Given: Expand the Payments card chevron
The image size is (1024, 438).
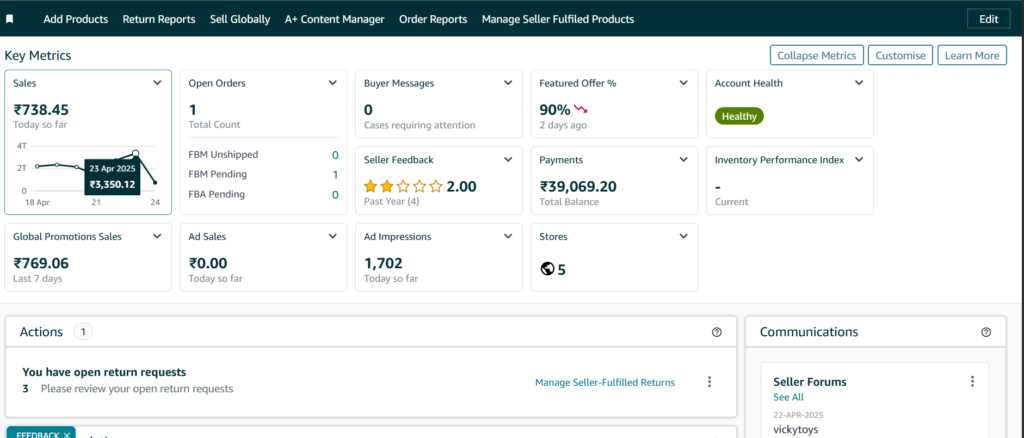Looking at the screenshot, I should coord(684,159).
